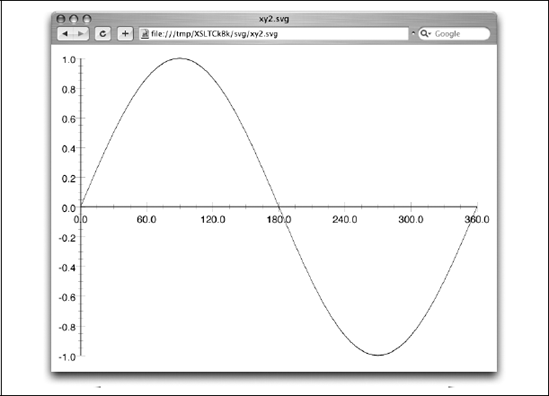This screenshot has width=549, height=396.
Task: Open the magnifier dropdown in the search field
Action: [x=425, y=34]
